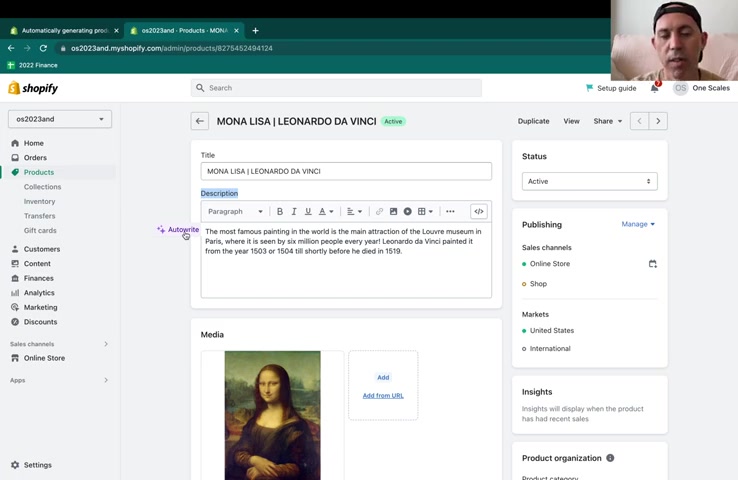Click Product organization info icon

coord(610,458)
